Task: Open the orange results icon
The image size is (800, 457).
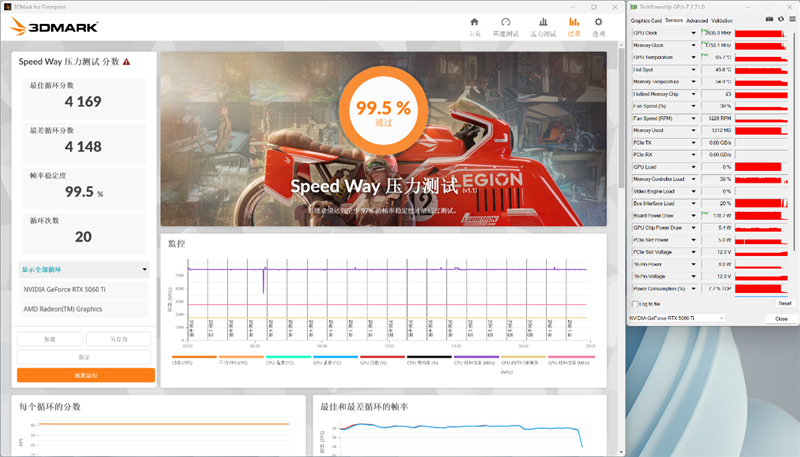Action: coord(574,22)
